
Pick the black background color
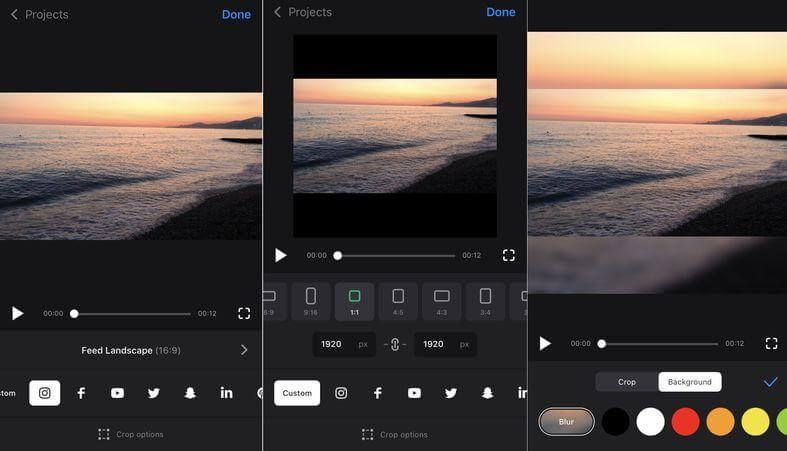tap(615, 421)
